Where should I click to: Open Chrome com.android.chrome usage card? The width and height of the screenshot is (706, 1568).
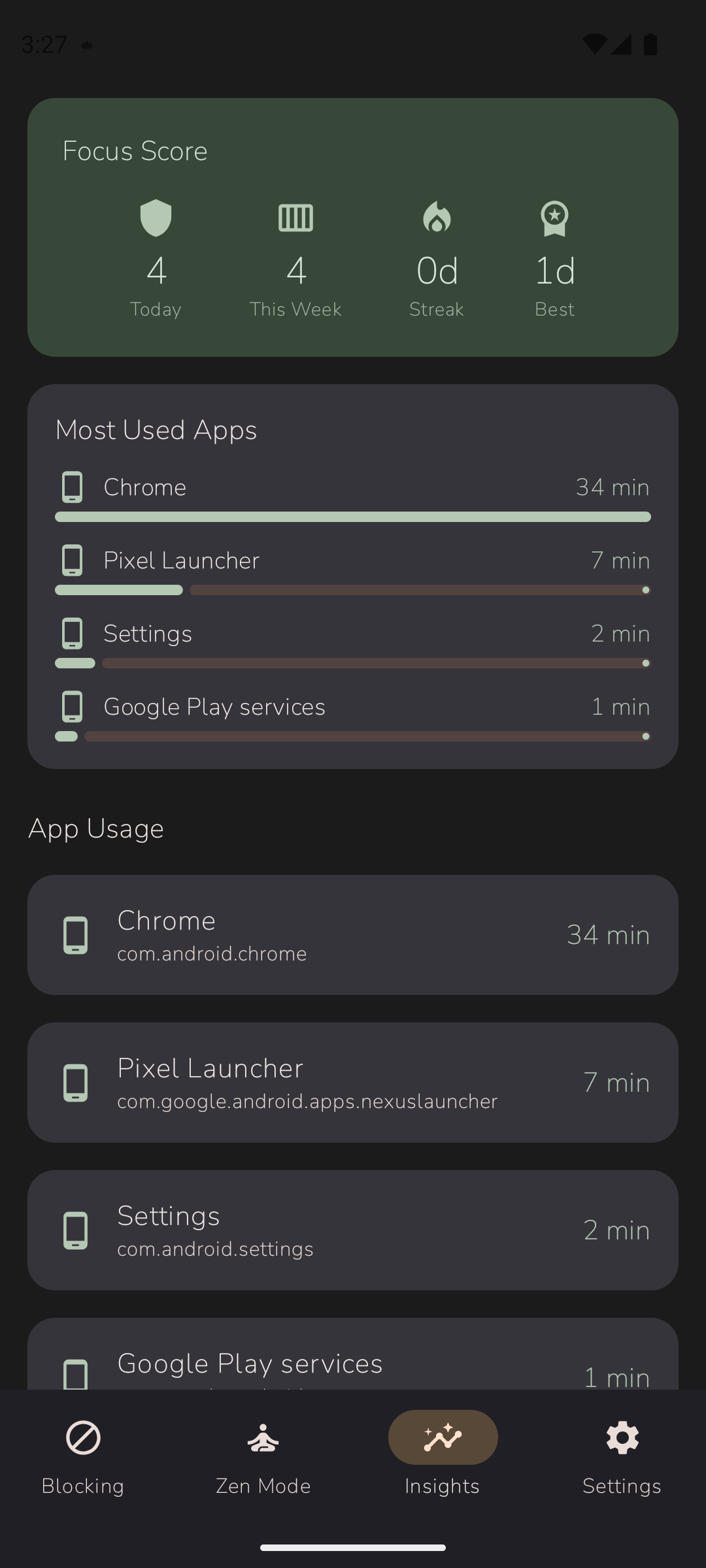point(353,935)
